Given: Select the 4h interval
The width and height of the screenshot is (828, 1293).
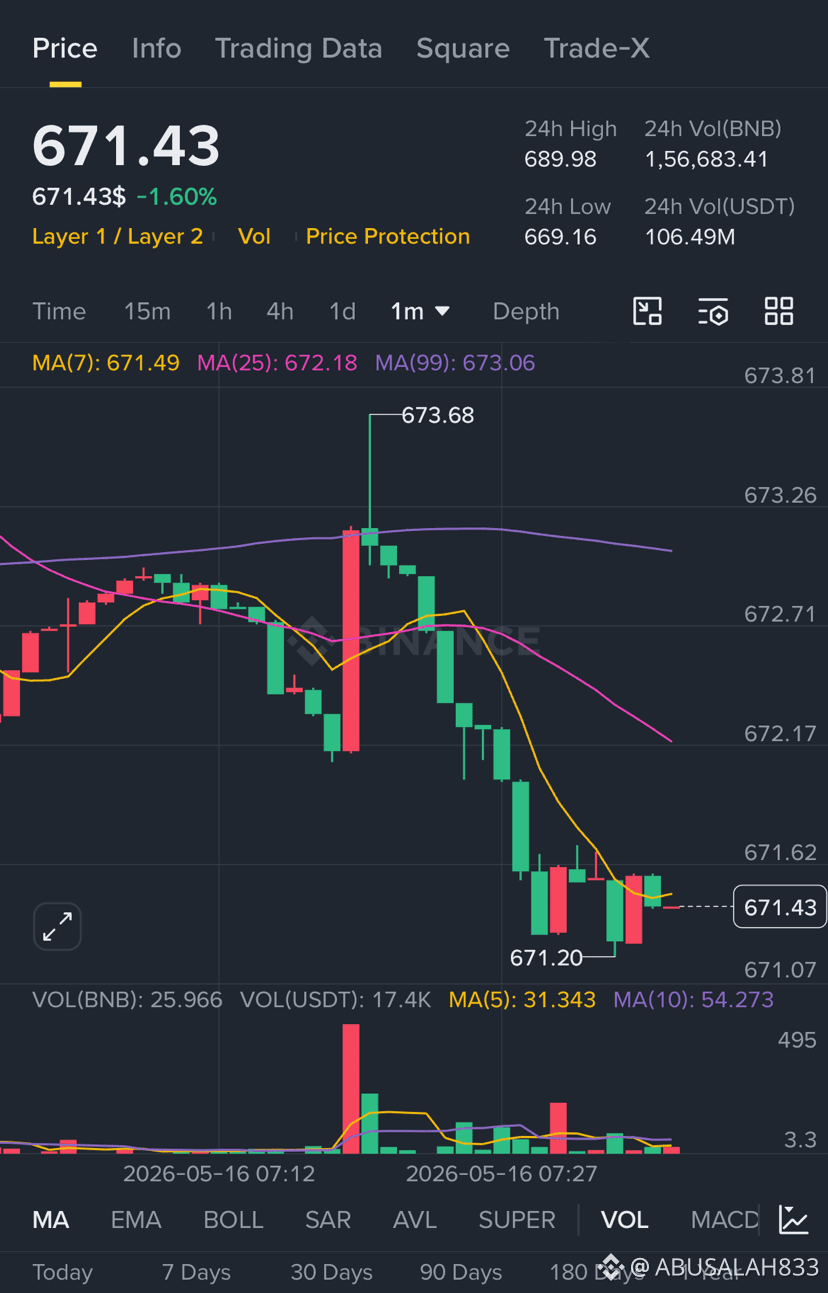Looking at the screenshot, I should 280,311.
